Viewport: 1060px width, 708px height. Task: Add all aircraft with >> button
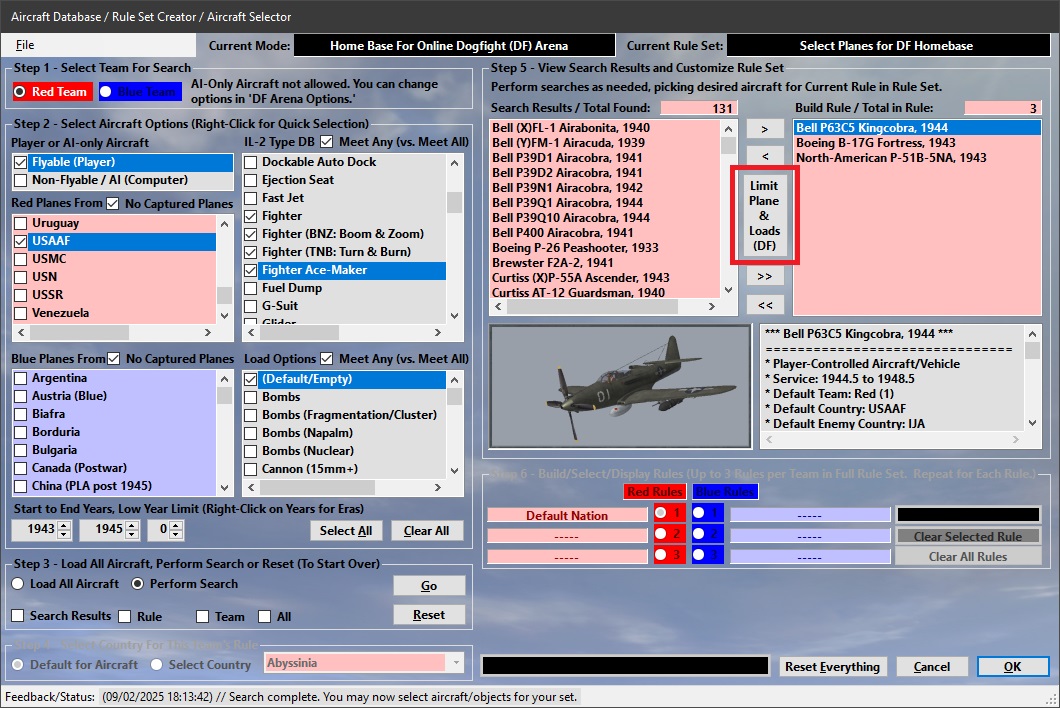765,277
